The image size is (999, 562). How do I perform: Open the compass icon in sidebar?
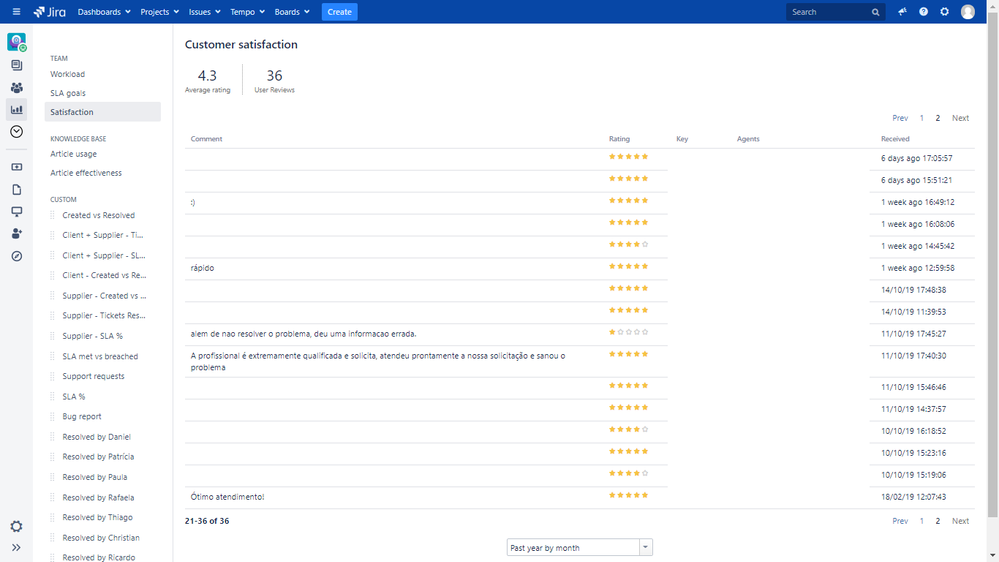click(17, 256)
